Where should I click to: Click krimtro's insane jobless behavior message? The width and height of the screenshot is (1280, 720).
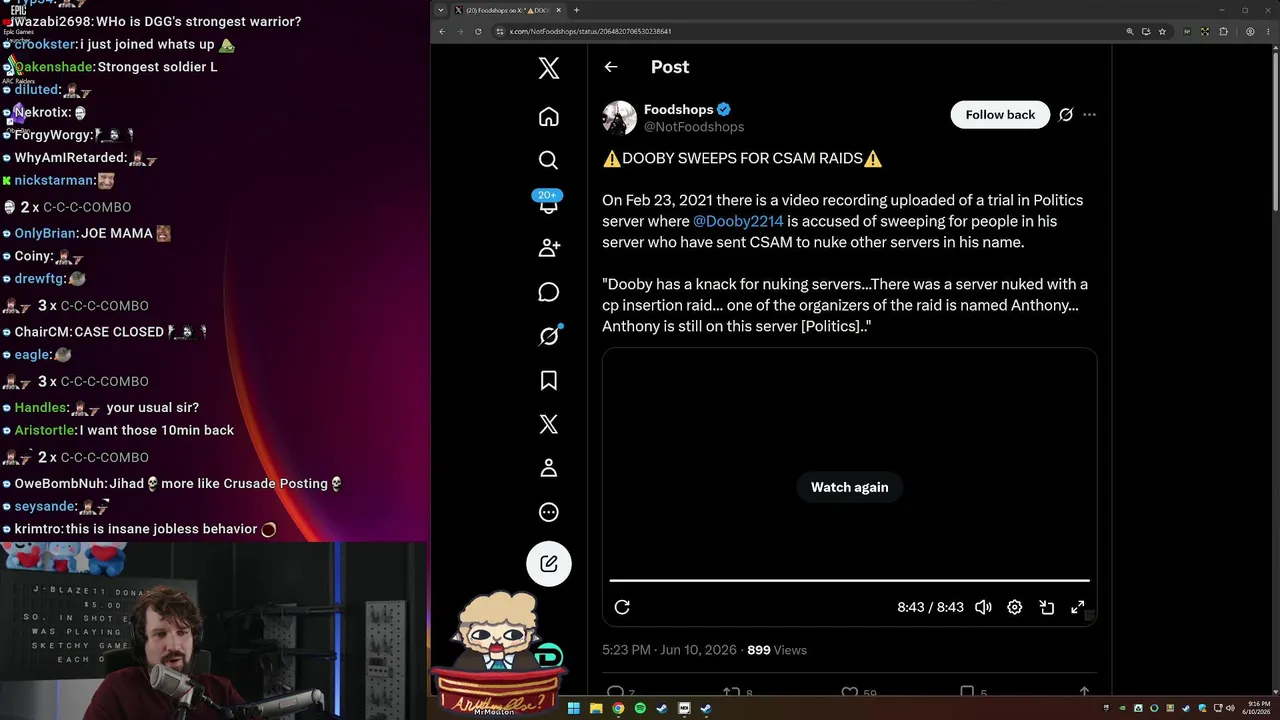click(138, 528)
